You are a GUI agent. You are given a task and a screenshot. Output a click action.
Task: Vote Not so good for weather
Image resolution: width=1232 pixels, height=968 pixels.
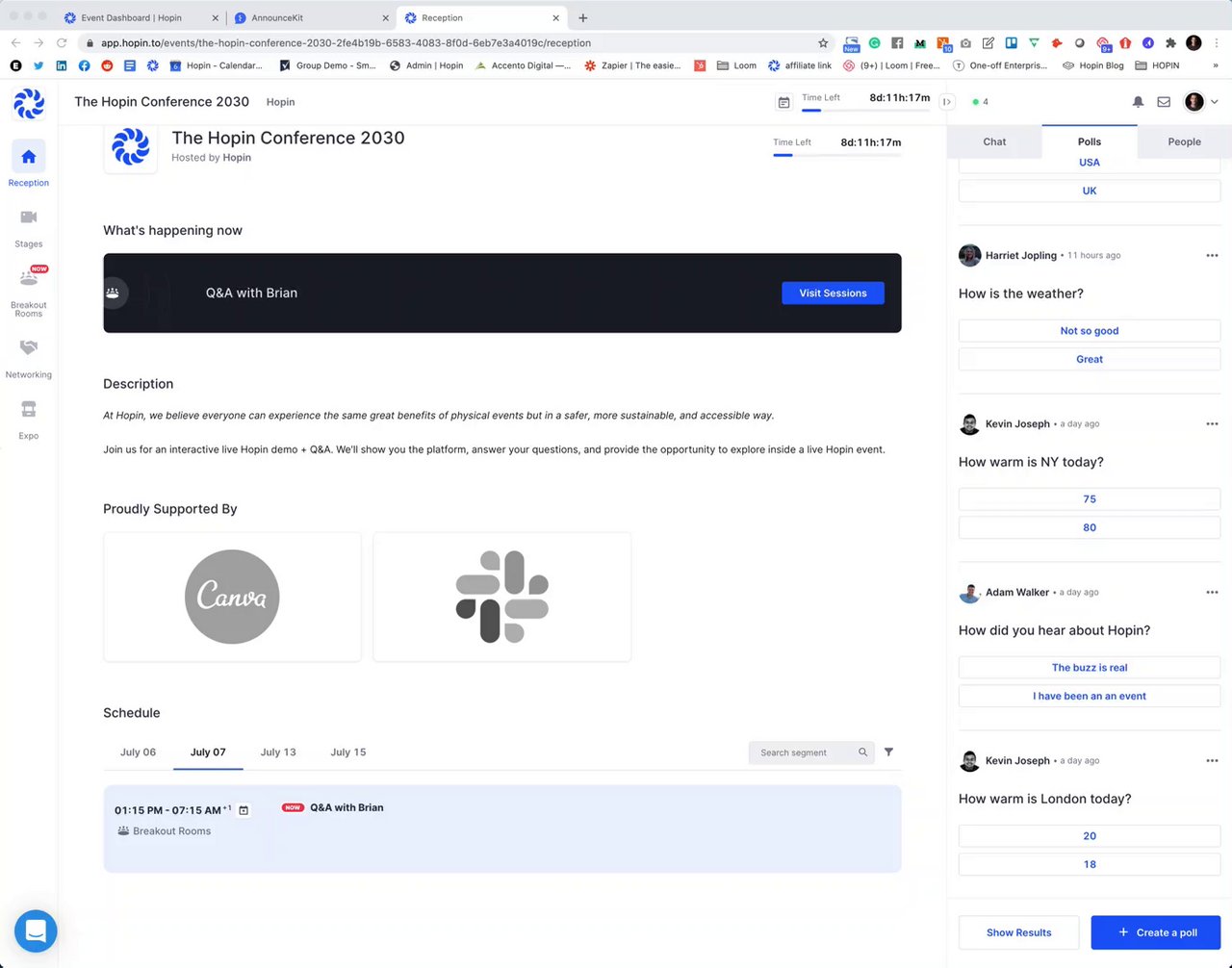pos(1090,331)
